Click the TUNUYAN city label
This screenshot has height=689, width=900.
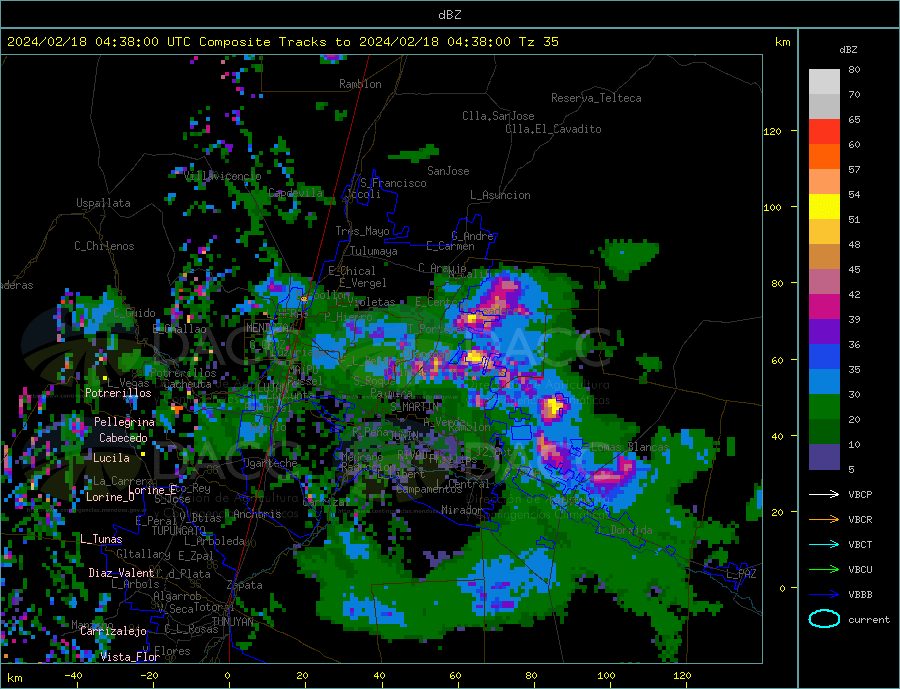point(232,622)
